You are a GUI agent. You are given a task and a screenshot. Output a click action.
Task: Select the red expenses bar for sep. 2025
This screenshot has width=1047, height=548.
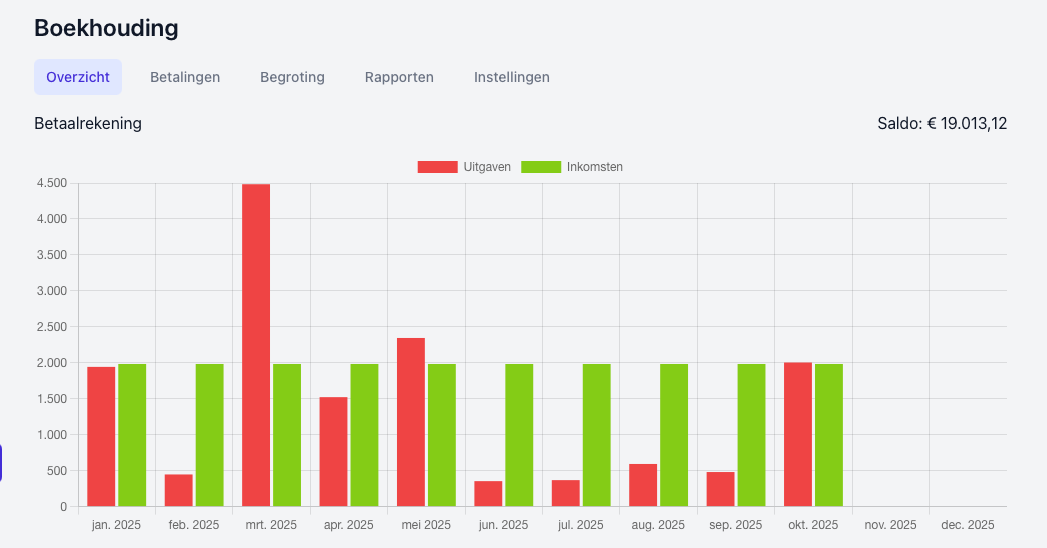pyautogui.click(x=720, y=489)
